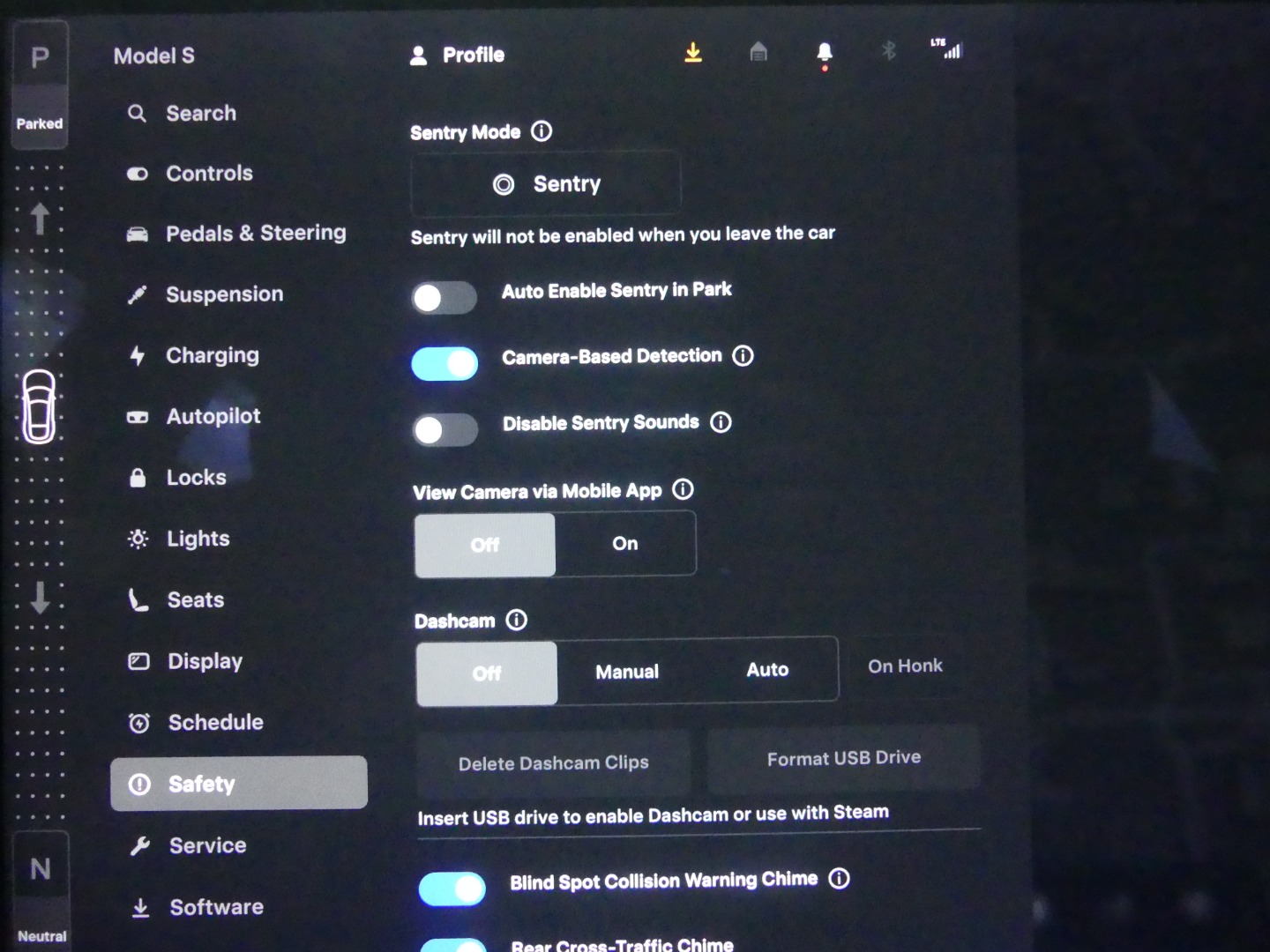This screenshot has width=1270, height=952.
Task: Click the info icon next to Sentry Mode
Action: [x=542, y=132]
